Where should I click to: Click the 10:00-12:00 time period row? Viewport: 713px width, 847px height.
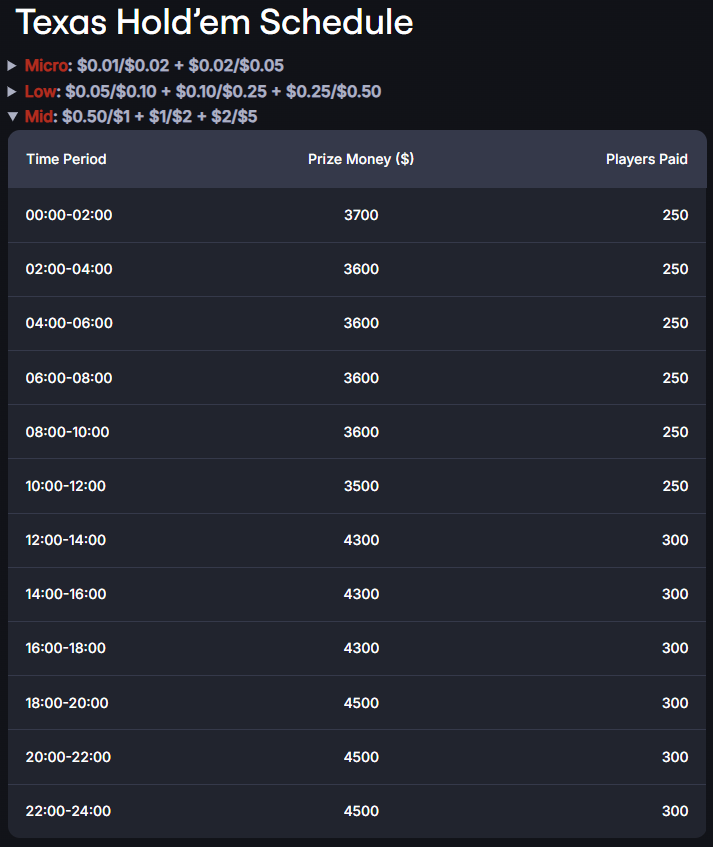tap(357, 486)
